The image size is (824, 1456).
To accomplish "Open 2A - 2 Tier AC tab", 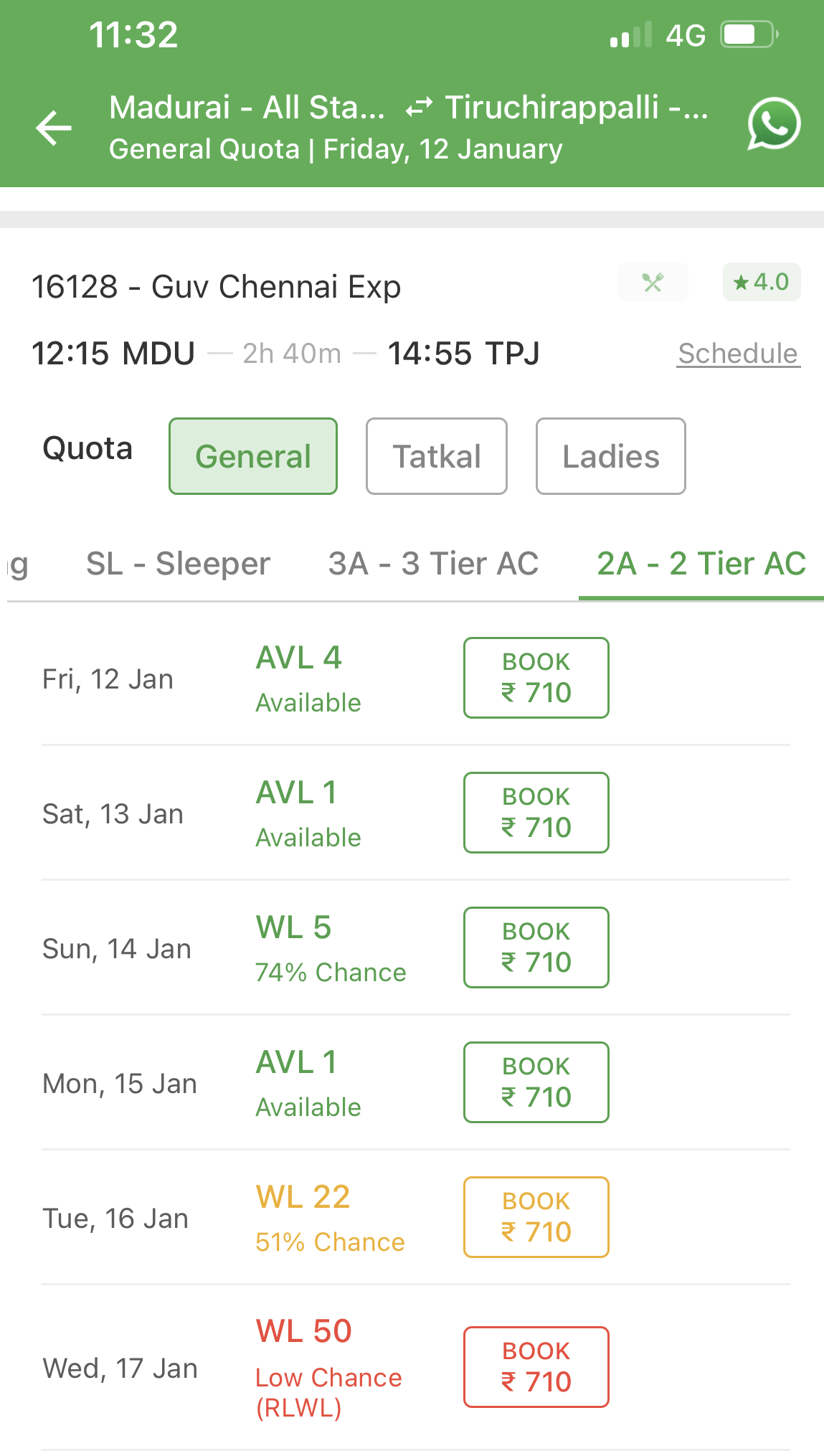I will [701, 564].
